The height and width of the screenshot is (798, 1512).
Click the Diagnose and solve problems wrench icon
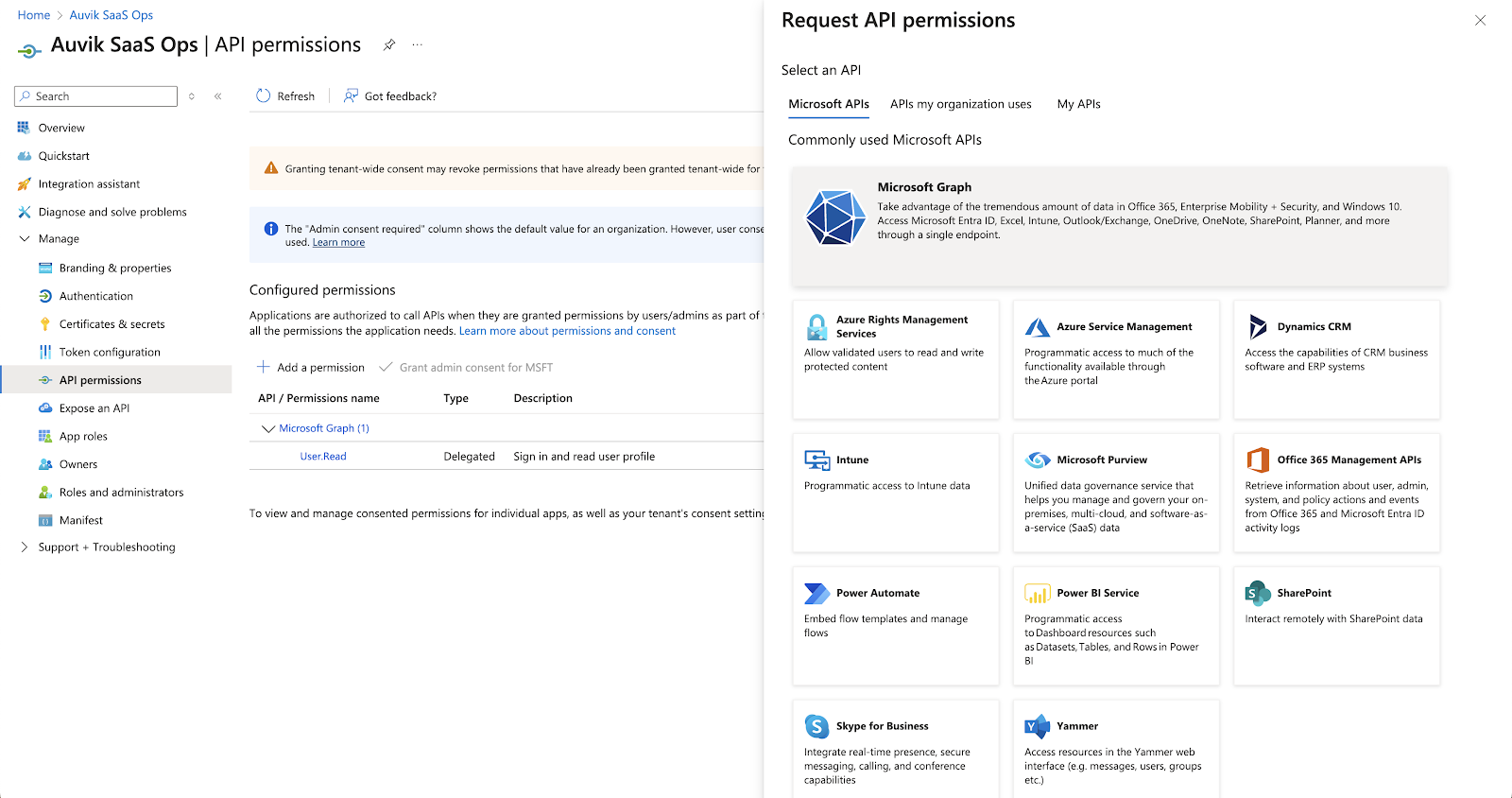pyautogui.click(x=25, y=212)
